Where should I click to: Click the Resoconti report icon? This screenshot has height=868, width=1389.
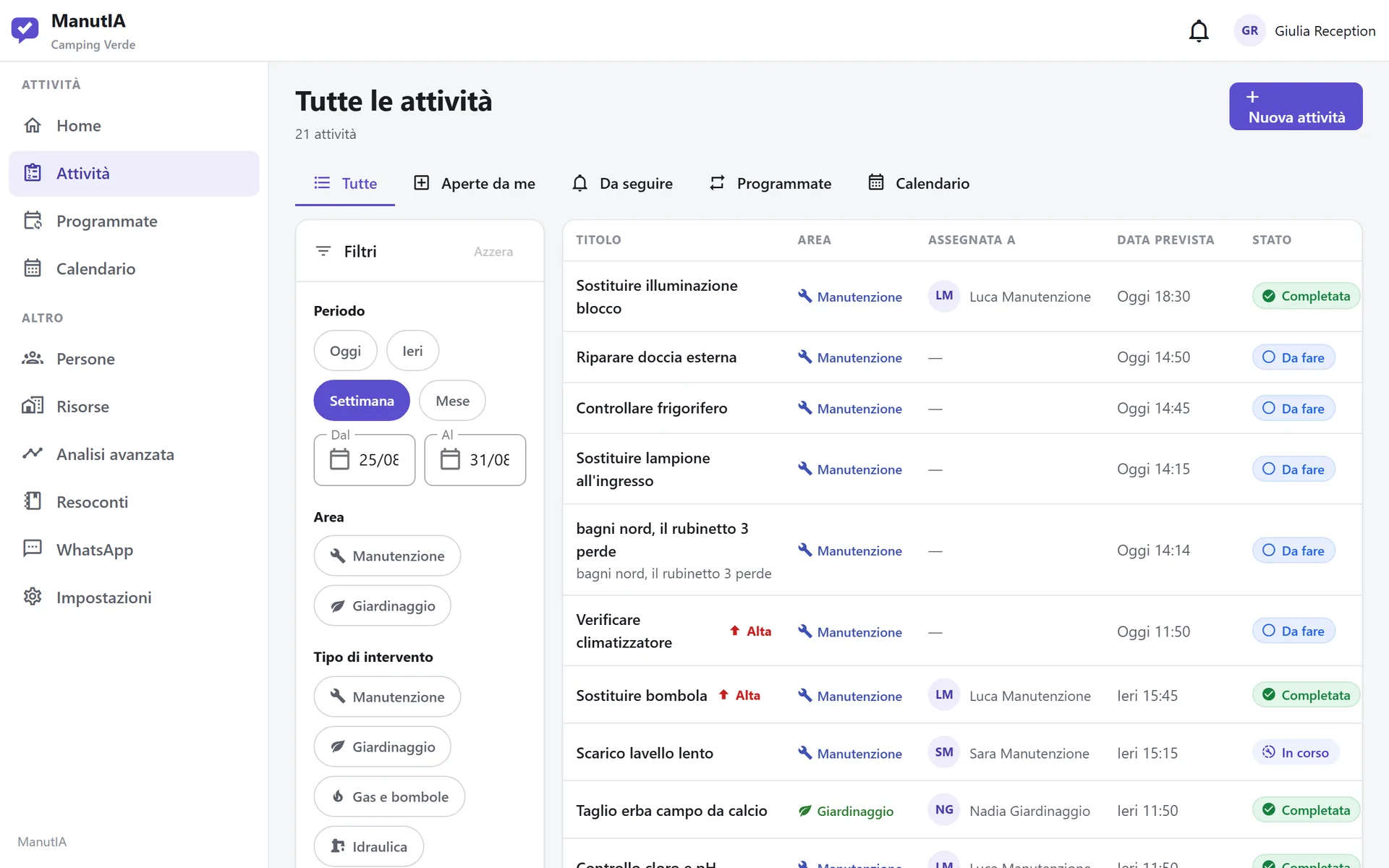pos(33,501)
